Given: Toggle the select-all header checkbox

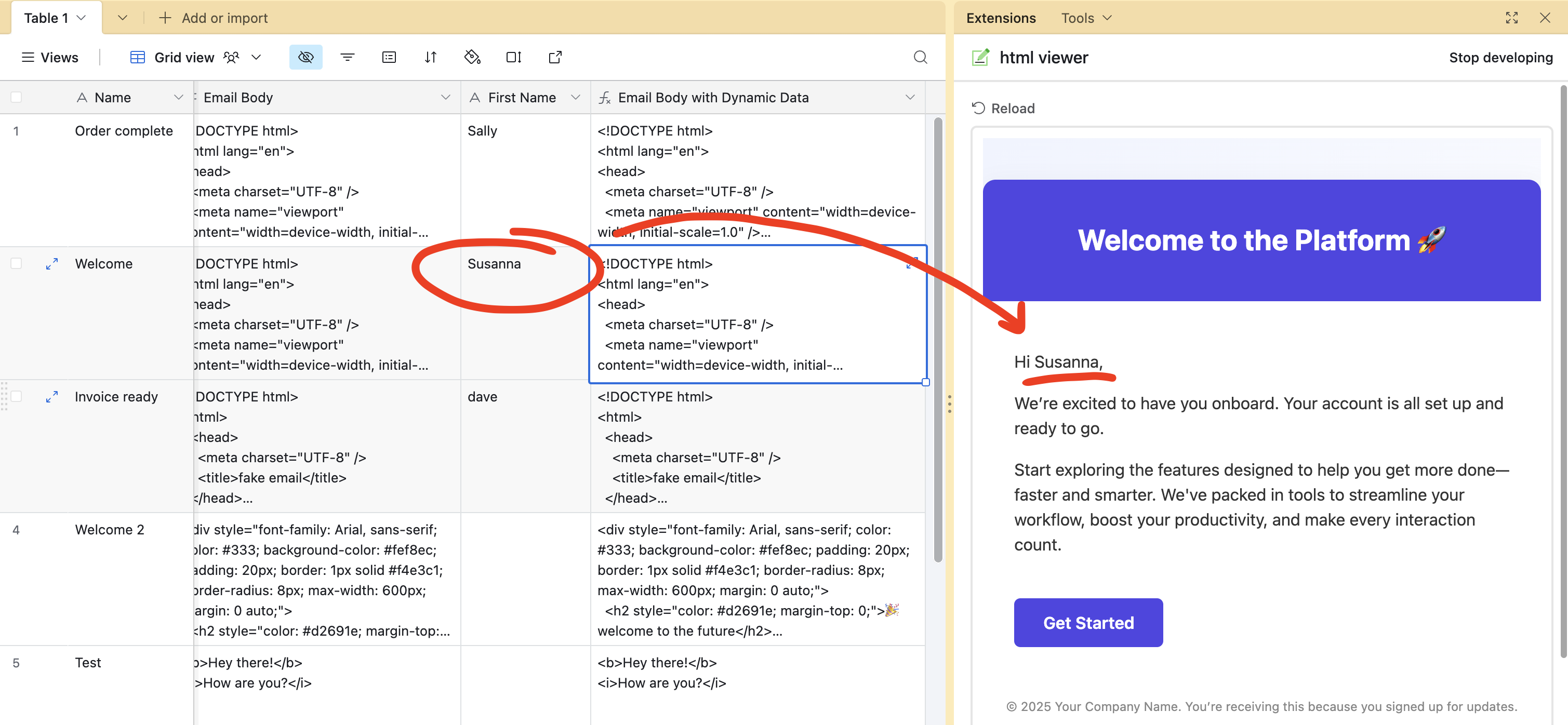Looking at the screenshot, I should pos(17,97).
